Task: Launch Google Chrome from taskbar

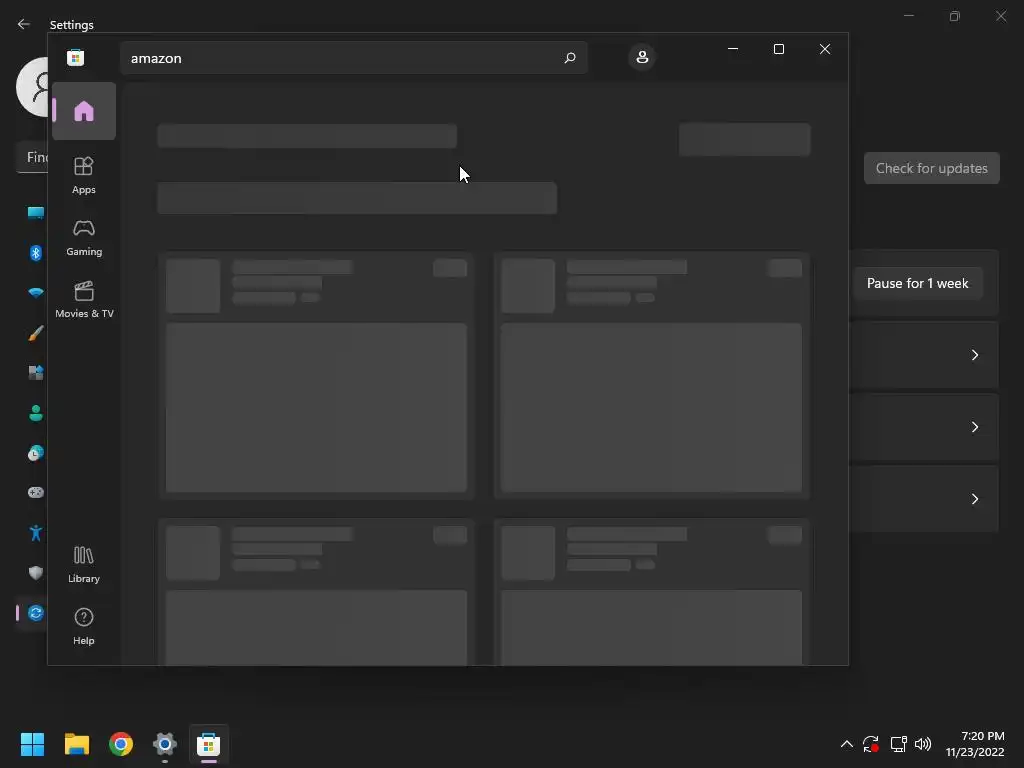Action: coord(121,744)
